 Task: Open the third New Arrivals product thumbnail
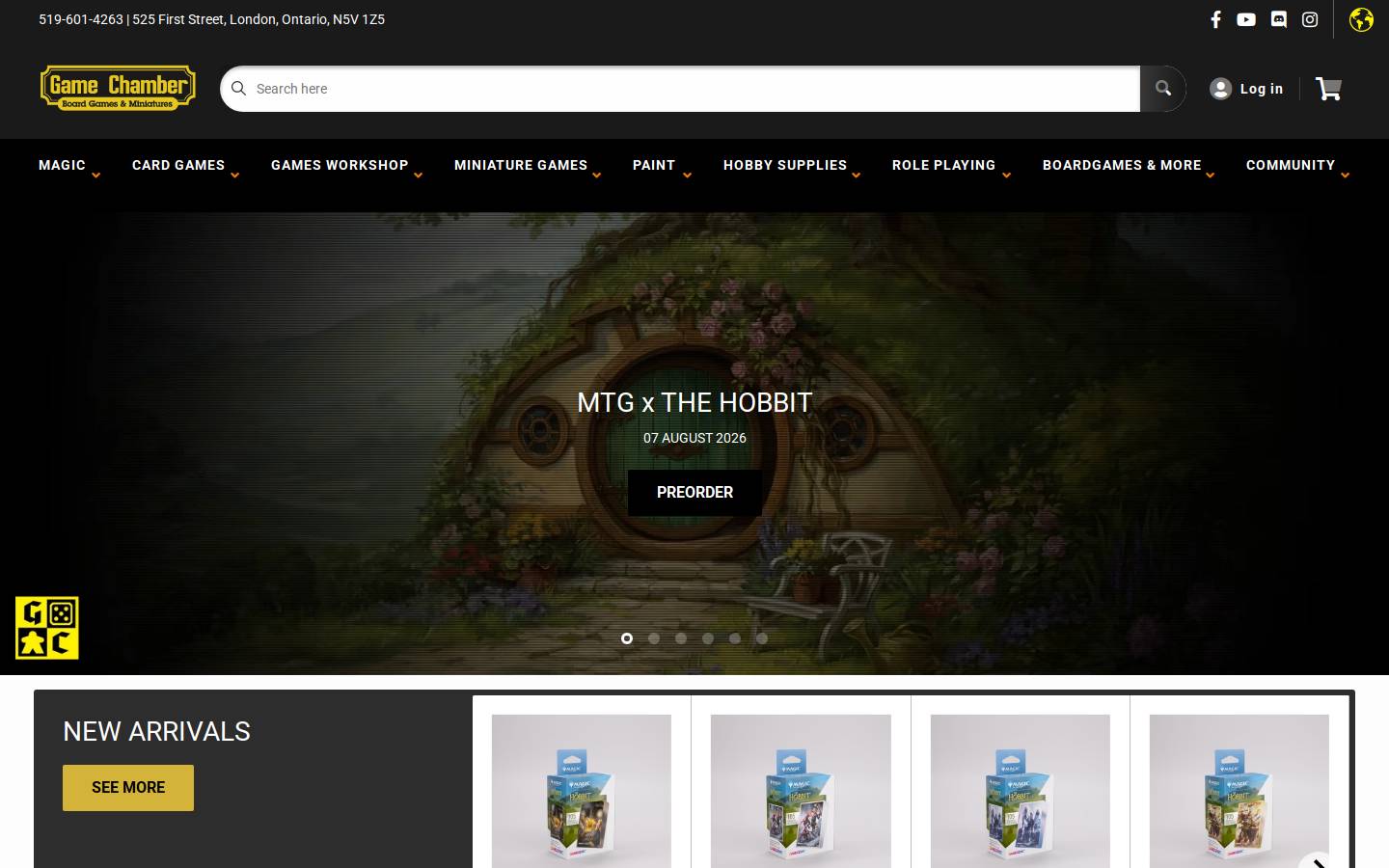[1021, 791]
